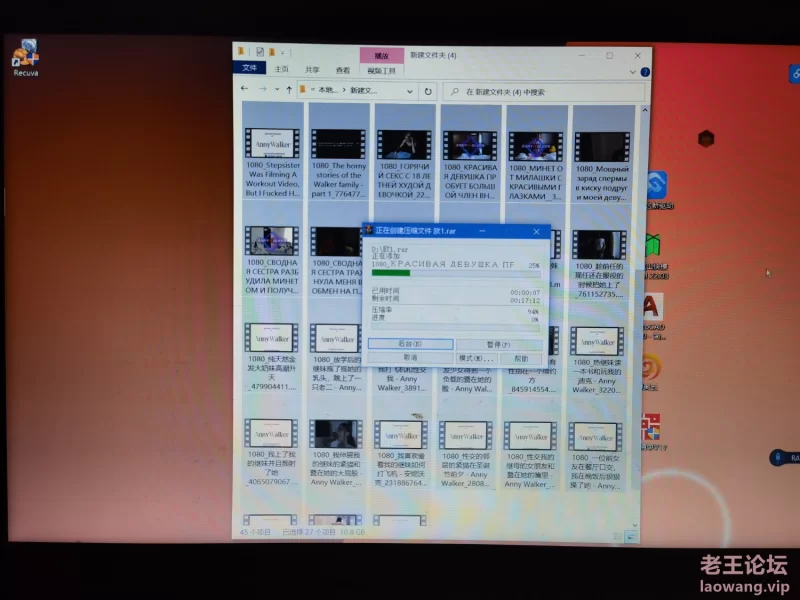
Task: Expand the ribbon using the chevron arrow
Action: [633, 71]
